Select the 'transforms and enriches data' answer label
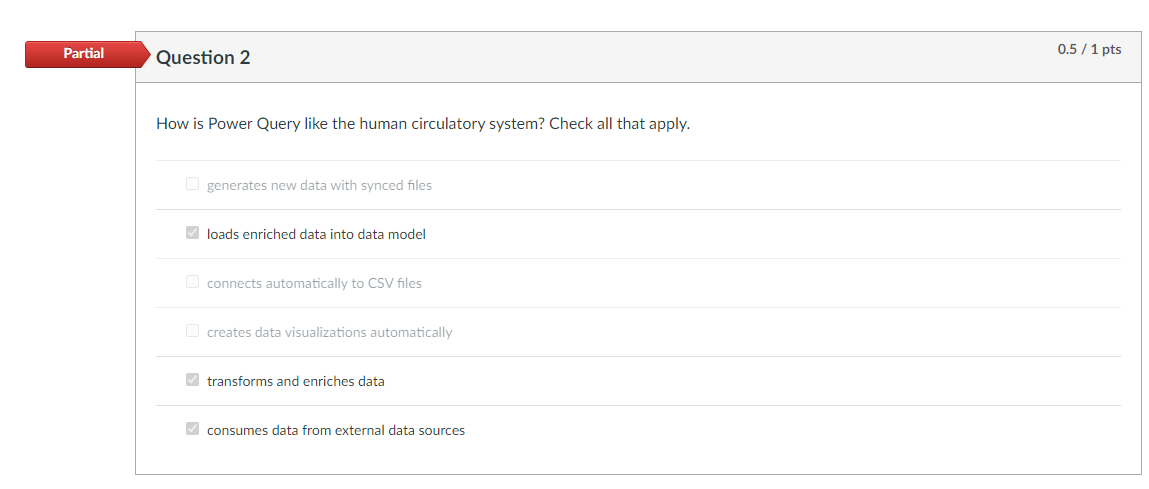This screenshot has width=1149, height=489. click(x=295, y=381)
